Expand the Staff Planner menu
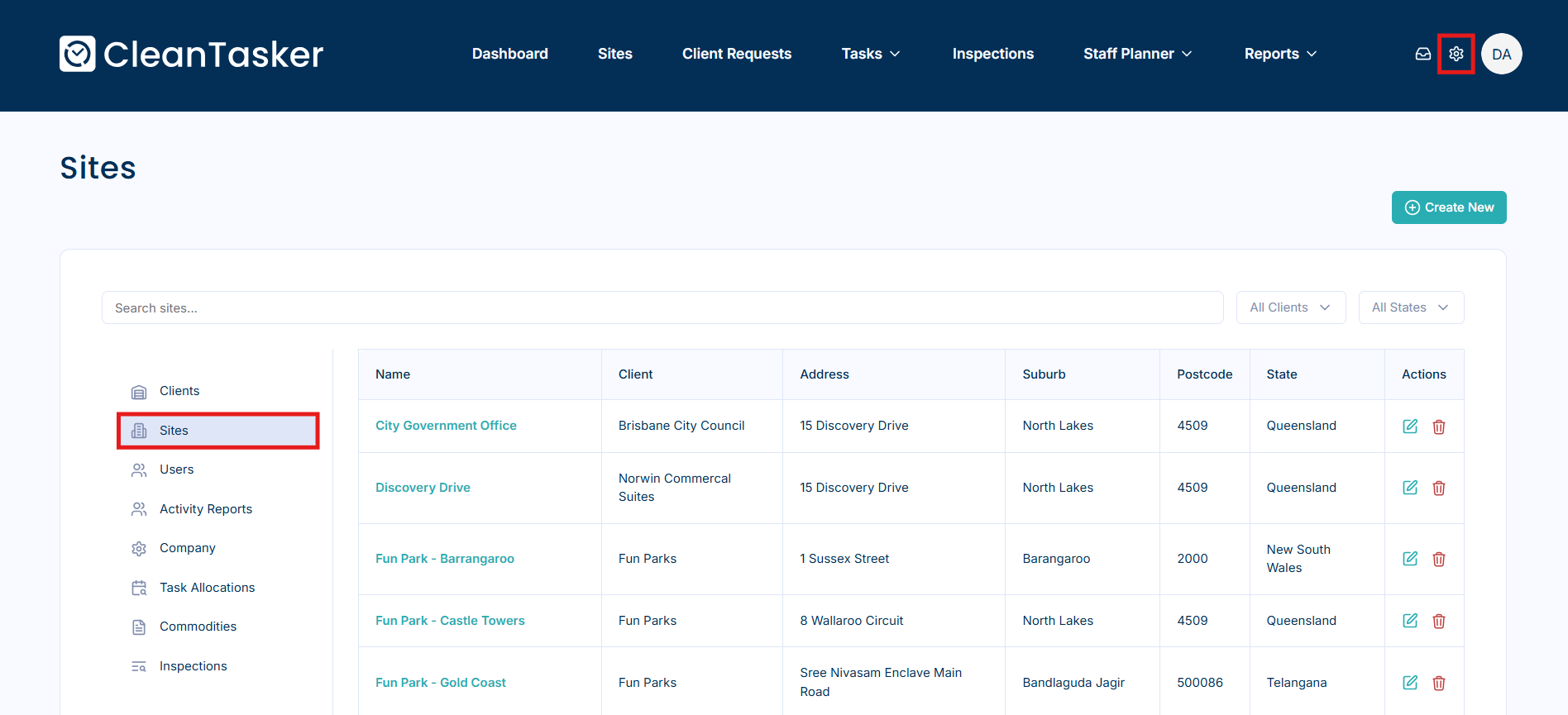This screenshot has width=1568, height=715. [x=1137, y=54]
